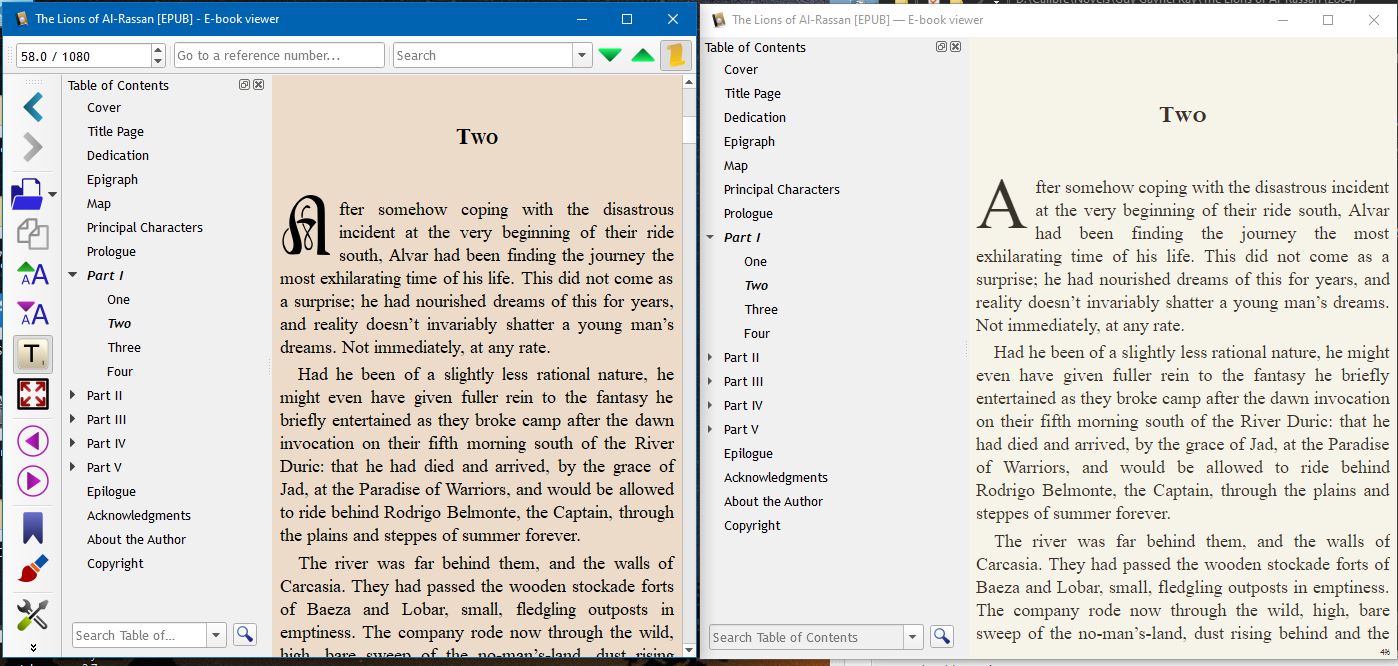Collapse Part I in right window contents
This screenshot has height=666, width=1398.
710,237
